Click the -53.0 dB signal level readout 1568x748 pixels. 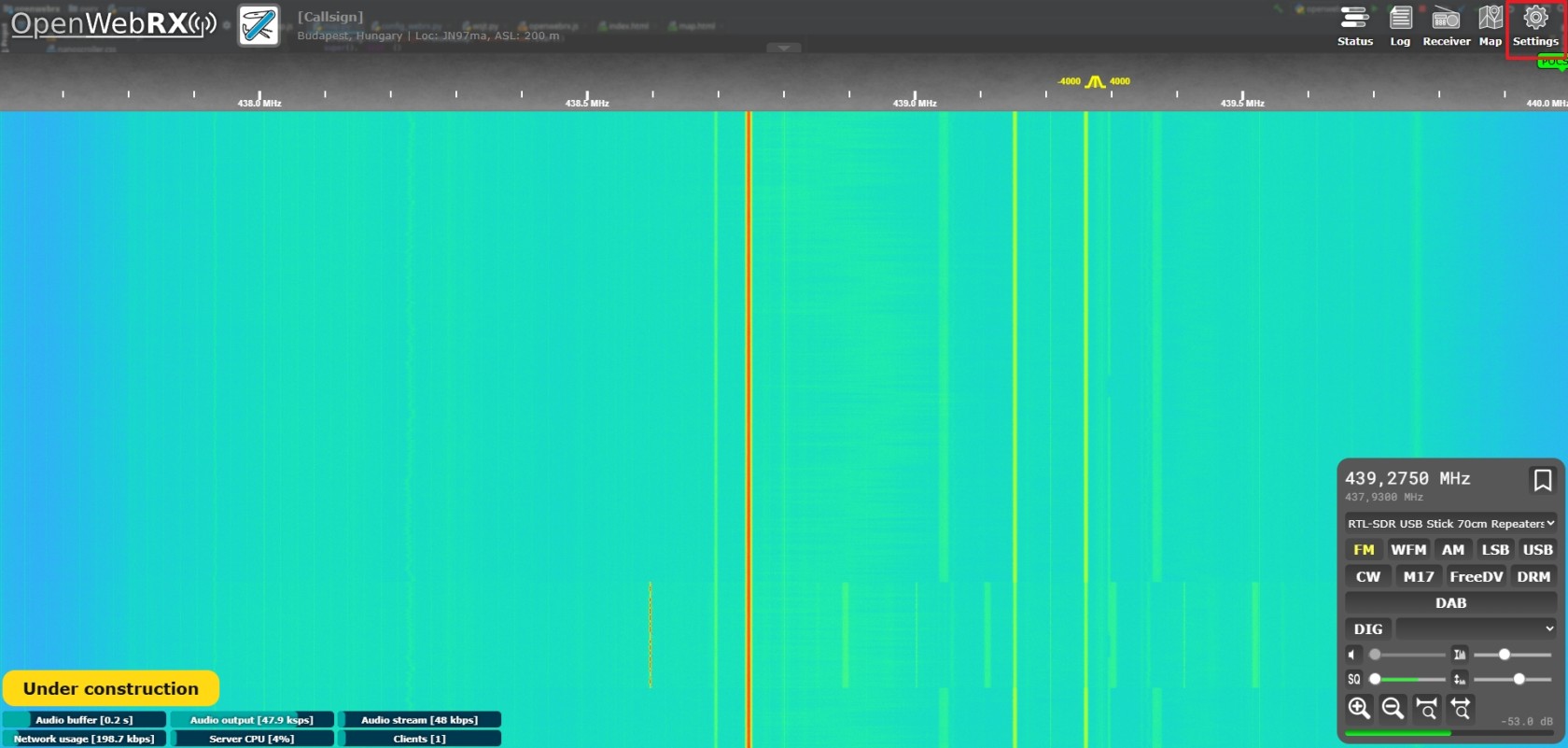[1527, 721]
